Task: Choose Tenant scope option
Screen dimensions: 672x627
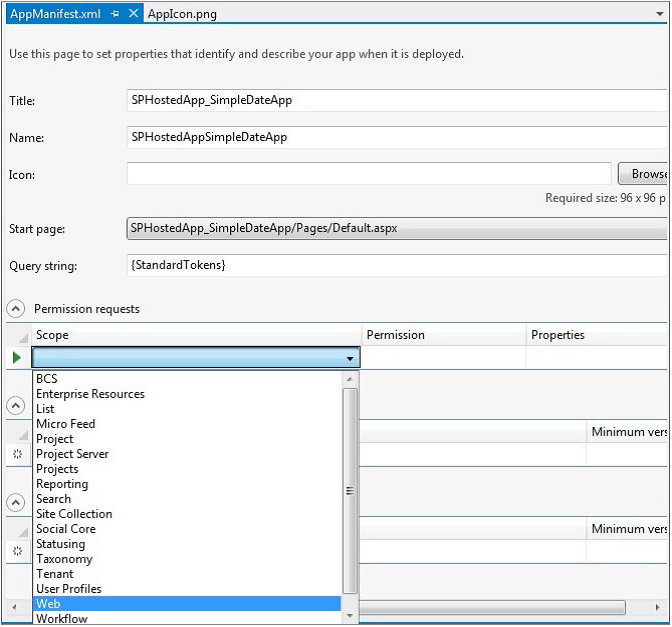Action: pos(187,574)
